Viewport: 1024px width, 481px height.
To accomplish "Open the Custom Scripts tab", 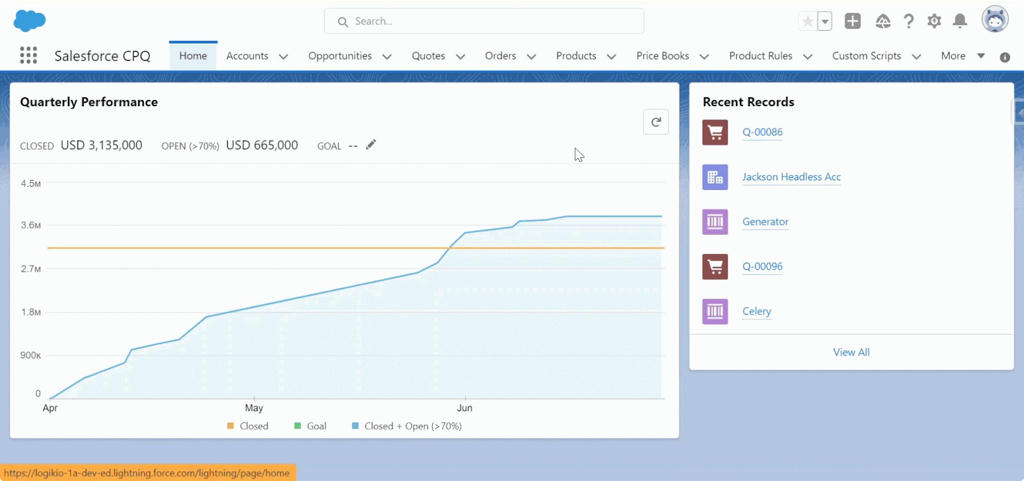I will 867,56.
